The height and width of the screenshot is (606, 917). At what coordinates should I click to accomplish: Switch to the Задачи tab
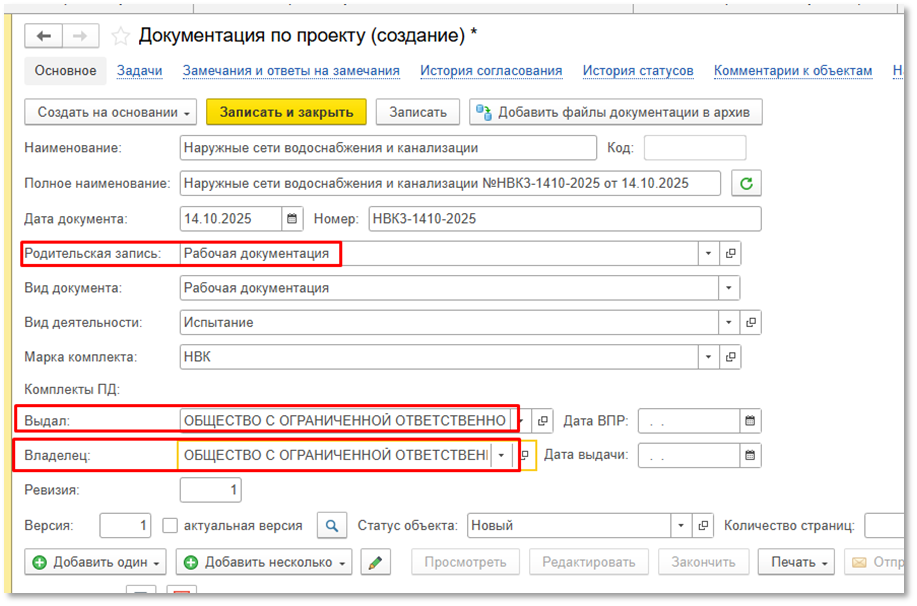(x=140, y=71)
